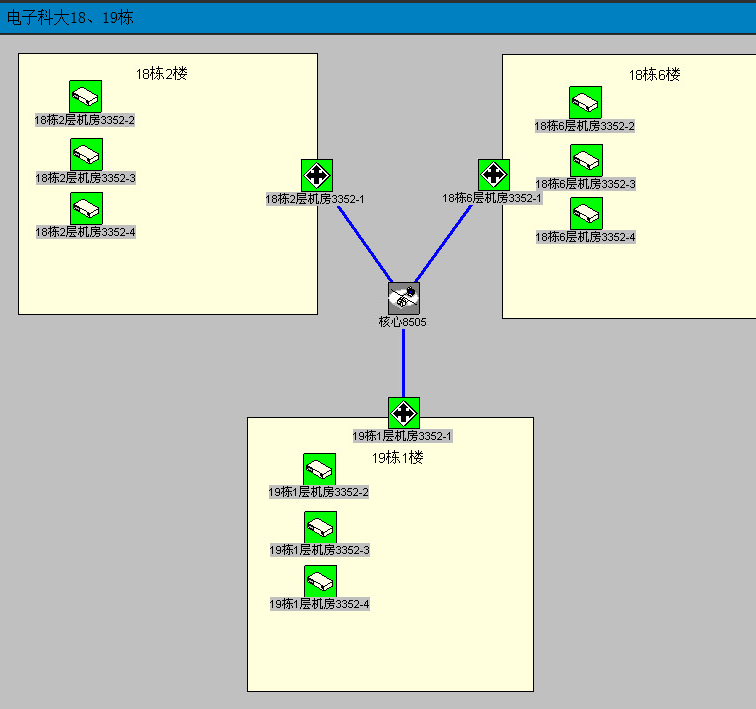Click the 19栋1楼 group title

coord(398,457)
